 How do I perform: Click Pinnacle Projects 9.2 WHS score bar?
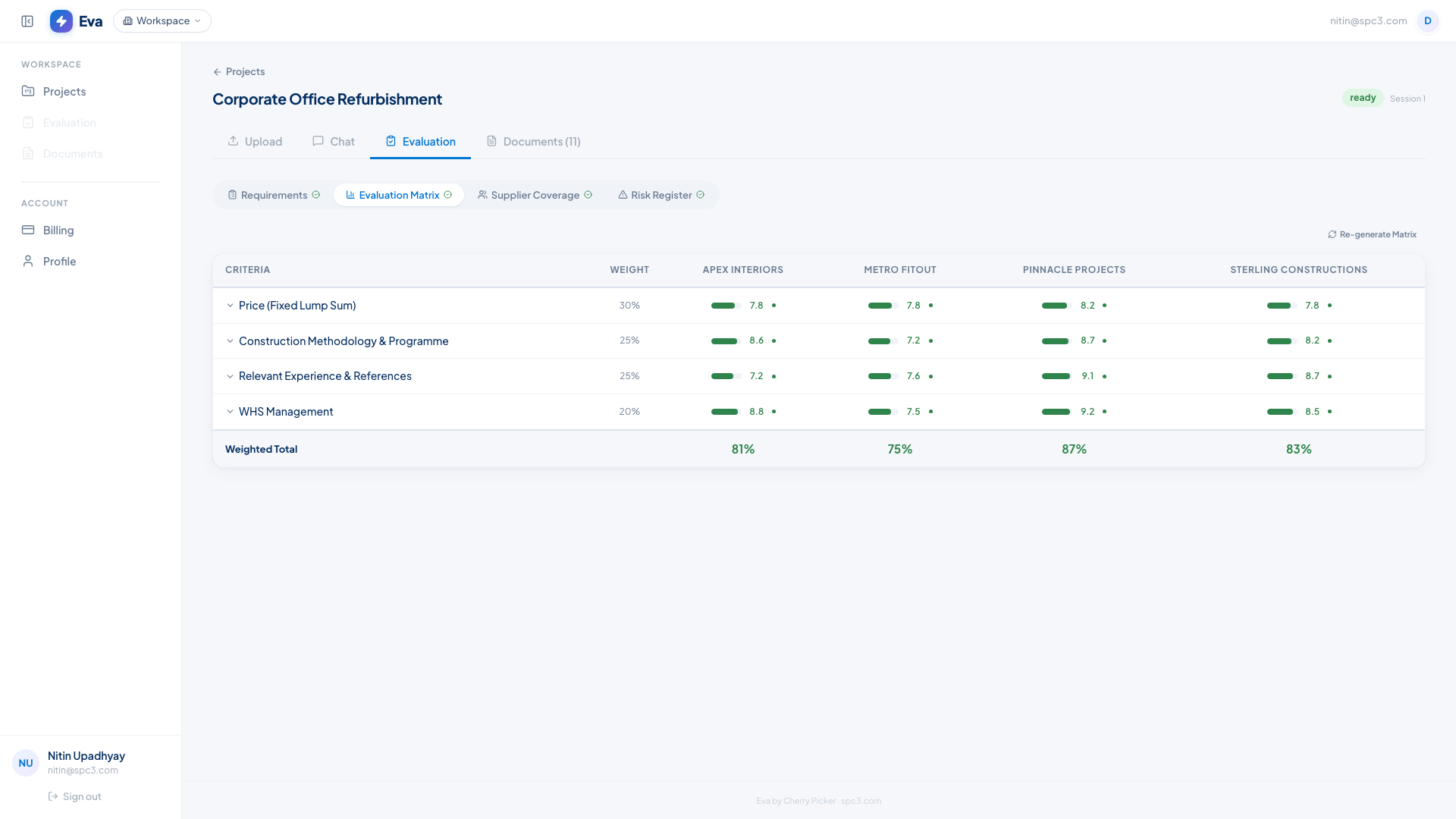[x=1056, y=412]
